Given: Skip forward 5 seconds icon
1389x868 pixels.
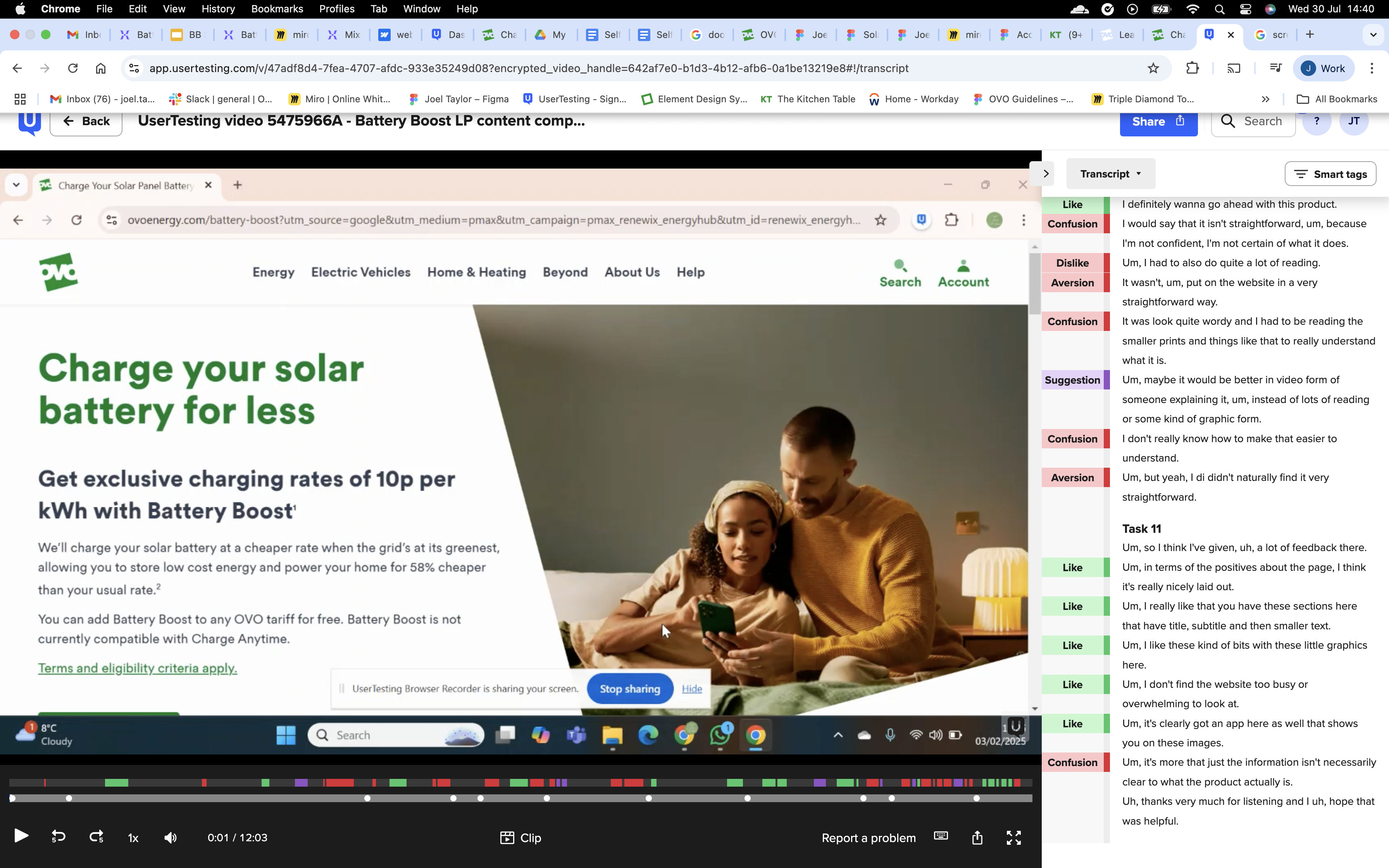Looking at the screenshot, I should click(x=96, y=837).
